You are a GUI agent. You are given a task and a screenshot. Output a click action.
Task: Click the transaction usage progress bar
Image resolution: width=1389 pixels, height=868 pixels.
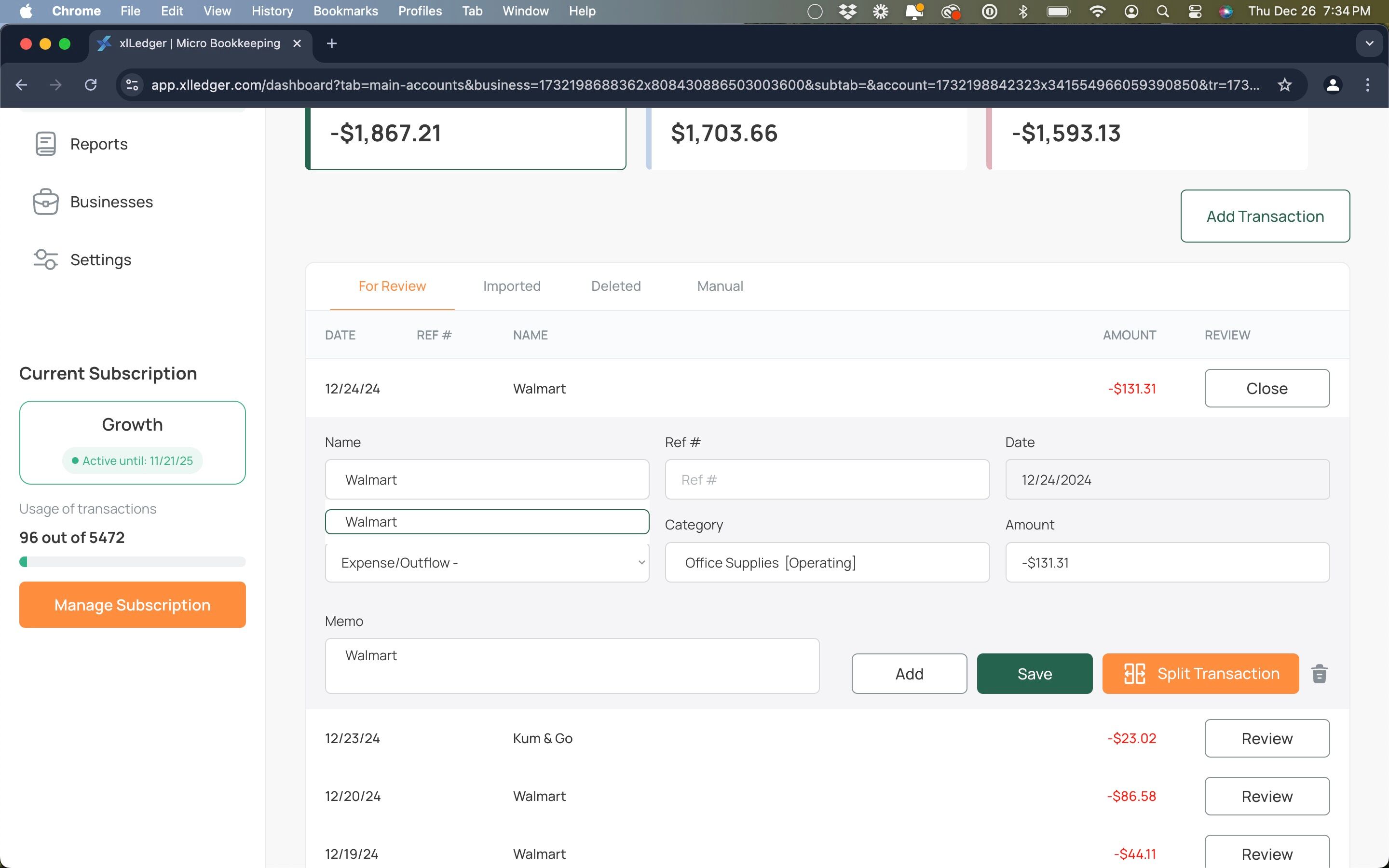pos(133,561)
